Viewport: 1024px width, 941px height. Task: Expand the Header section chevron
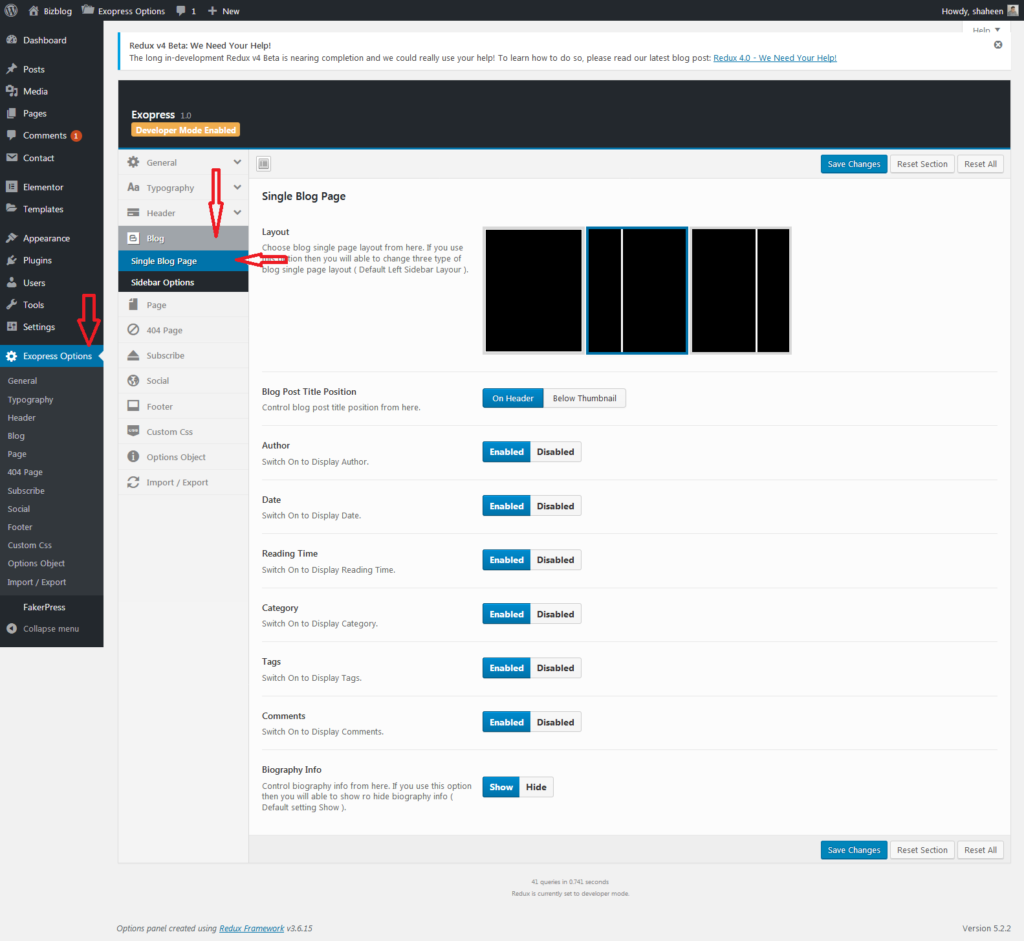coord(237,212)
